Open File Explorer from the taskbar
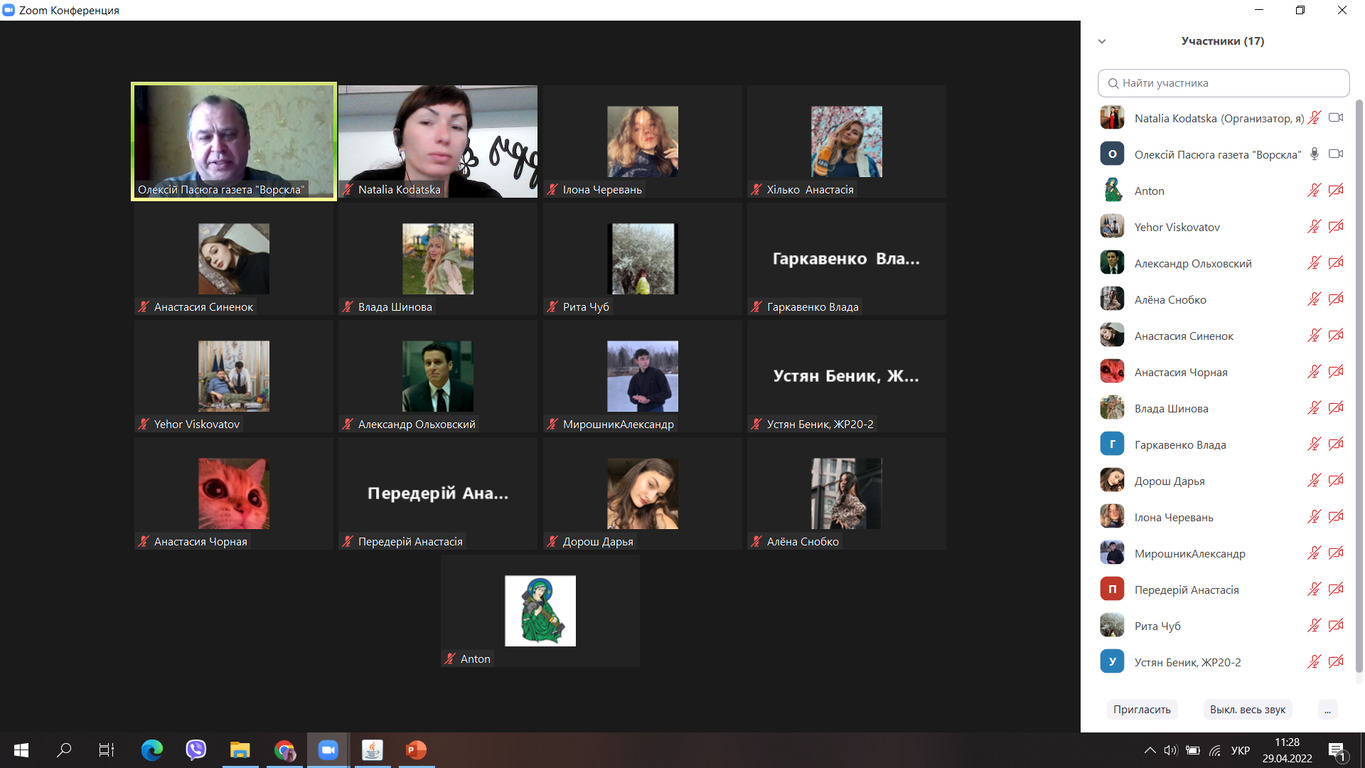1365x768 pixels. click(x=240, y=749)
